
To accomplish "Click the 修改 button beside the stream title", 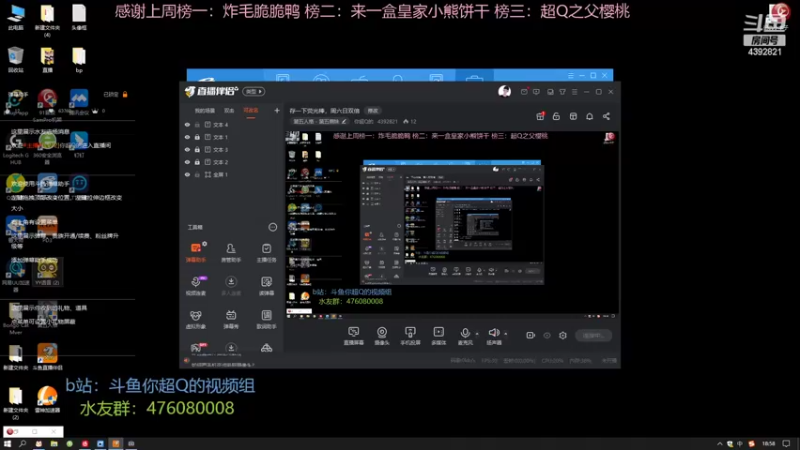I will 373,111.
